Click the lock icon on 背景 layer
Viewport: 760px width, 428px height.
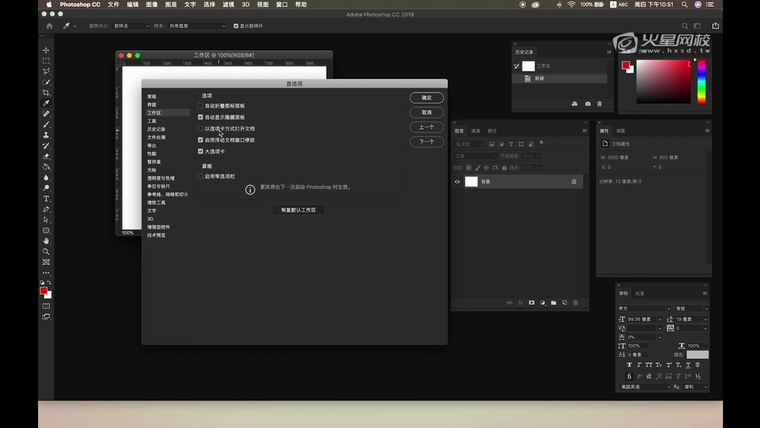tap(574, 182)
